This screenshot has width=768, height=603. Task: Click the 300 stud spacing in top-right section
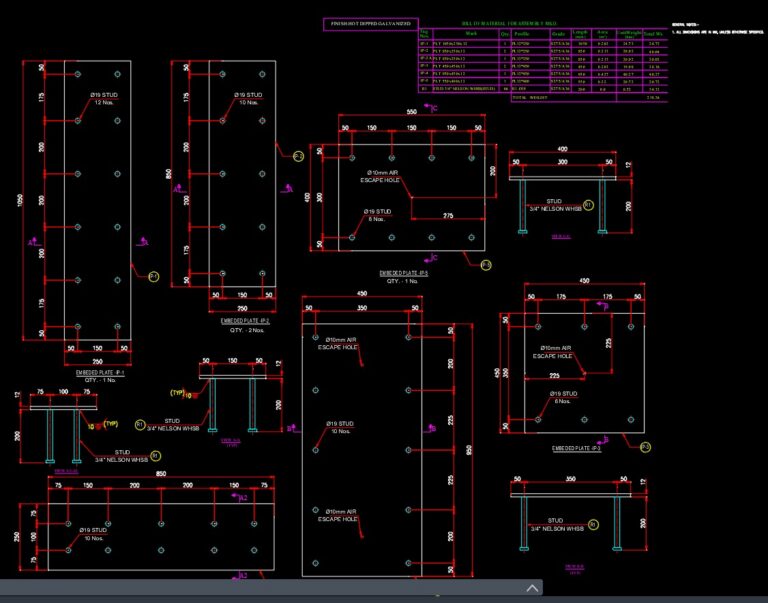563,162
